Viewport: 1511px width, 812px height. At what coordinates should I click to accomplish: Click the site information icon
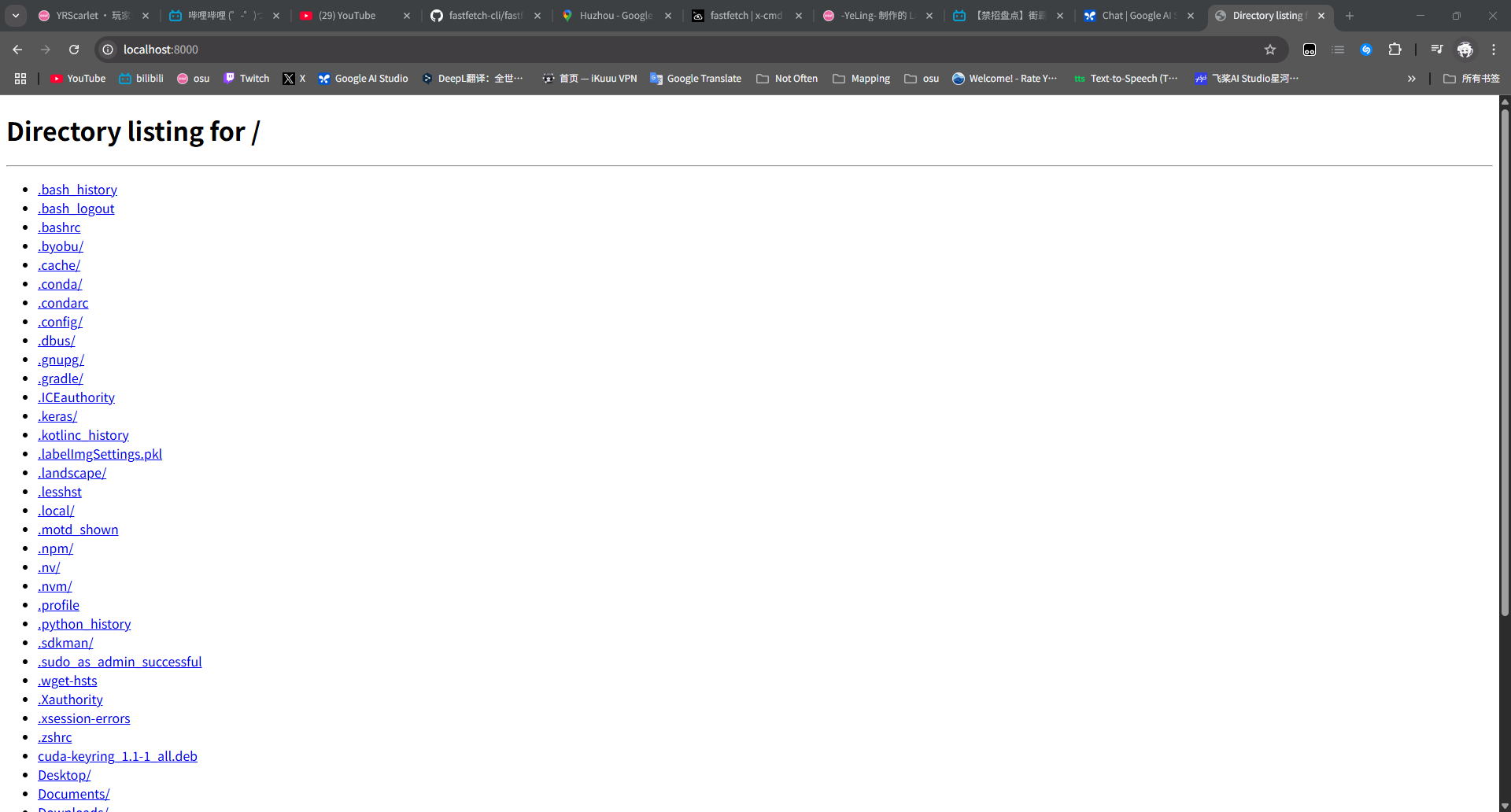(109, 50)
